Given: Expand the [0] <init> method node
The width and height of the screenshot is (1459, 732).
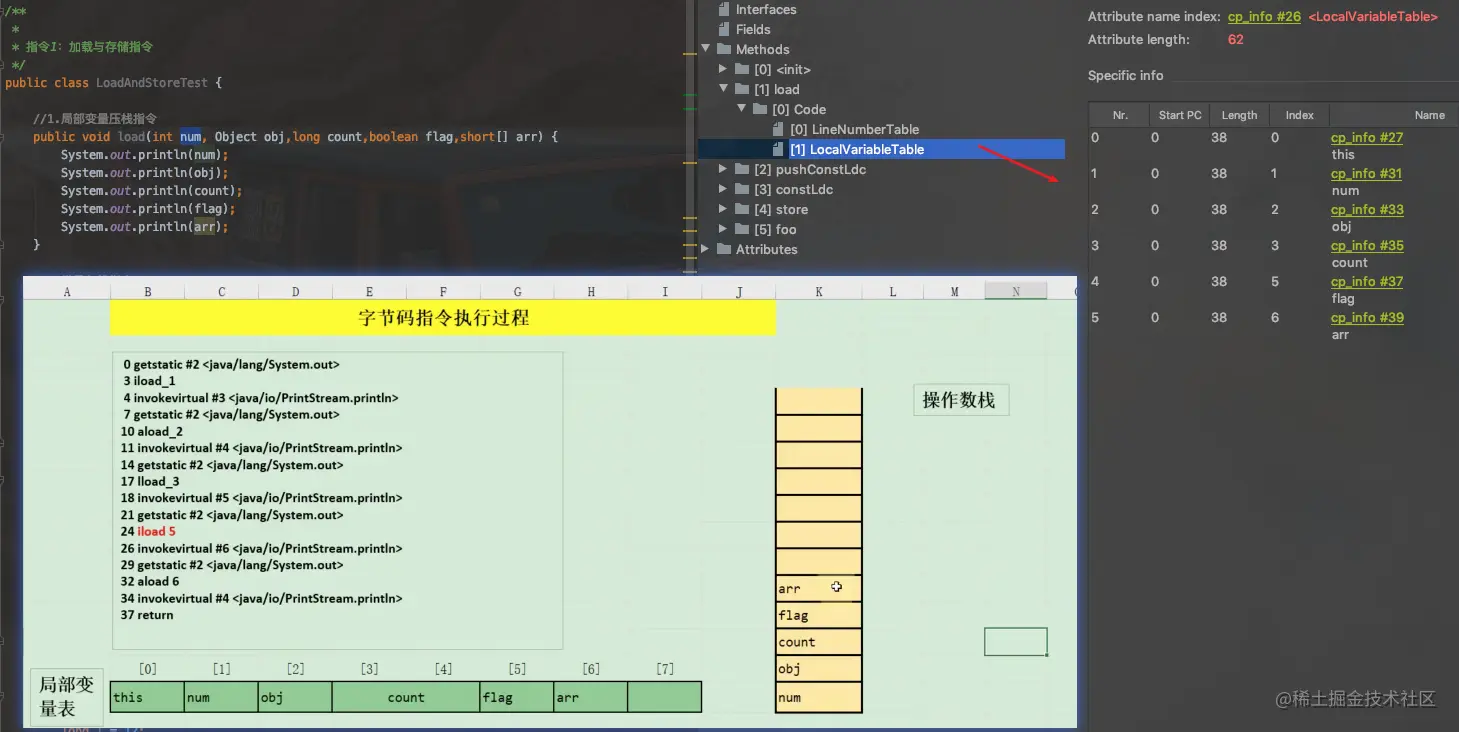Looking at the screenshot, I should pos(724,69).
